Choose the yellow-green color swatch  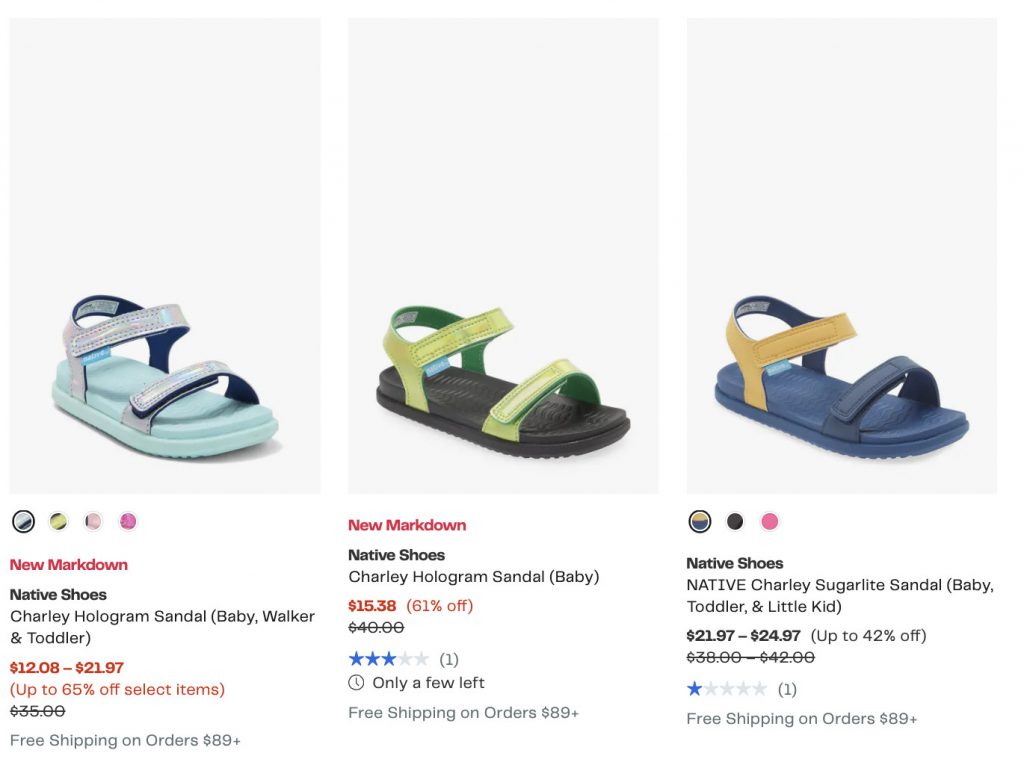(x=58, y=521)
